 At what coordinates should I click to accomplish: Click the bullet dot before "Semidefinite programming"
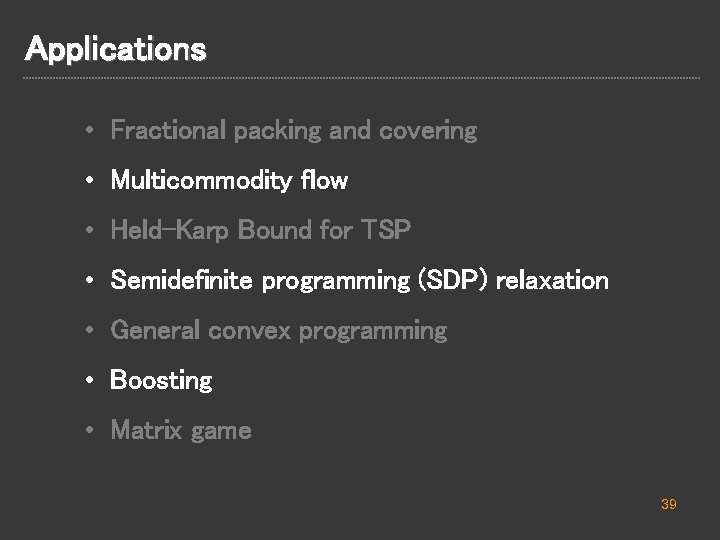[90, 281]
